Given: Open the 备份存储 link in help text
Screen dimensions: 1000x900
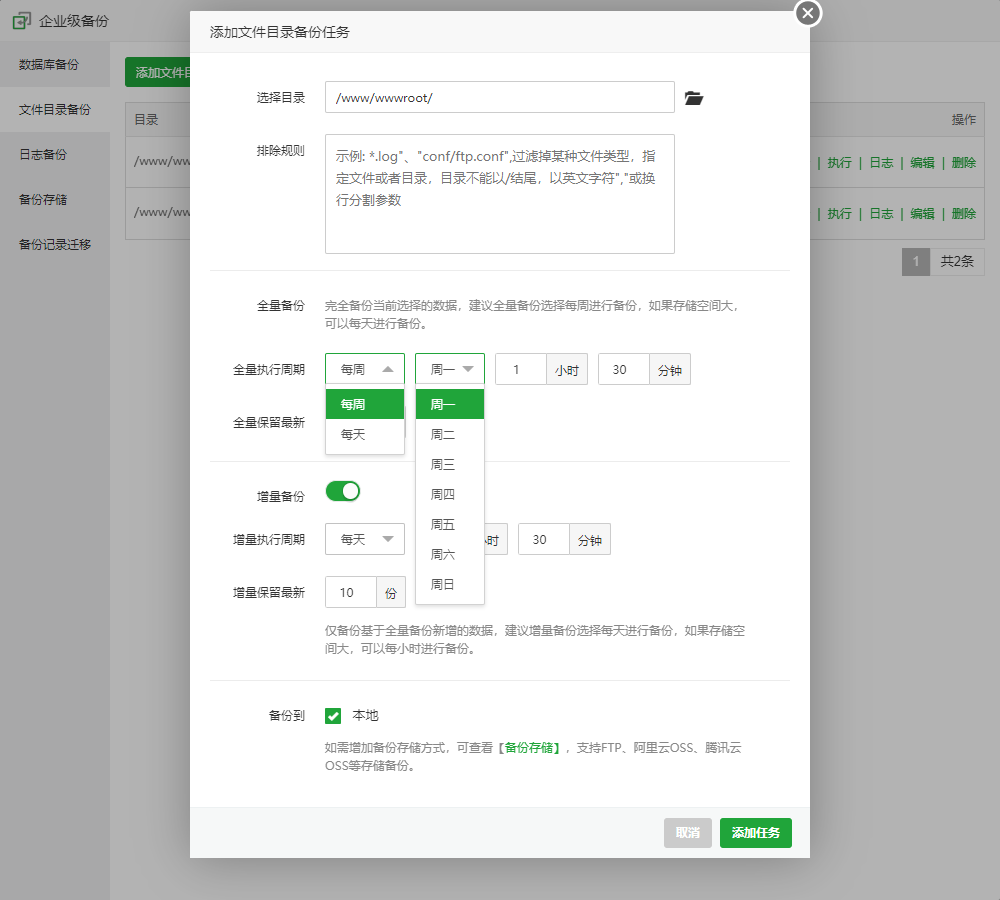Looking at the screenshot, I should (x=530, y=748).
